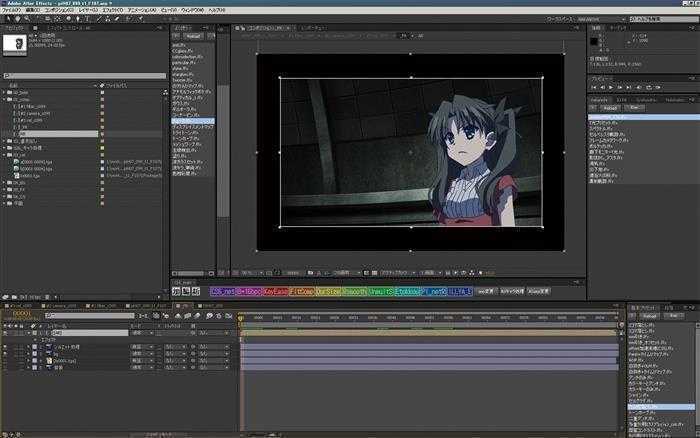Step back one frame in Preview panel
This screenshot has height=438, width=700.
pyautogui.click(x=603, y=88)
